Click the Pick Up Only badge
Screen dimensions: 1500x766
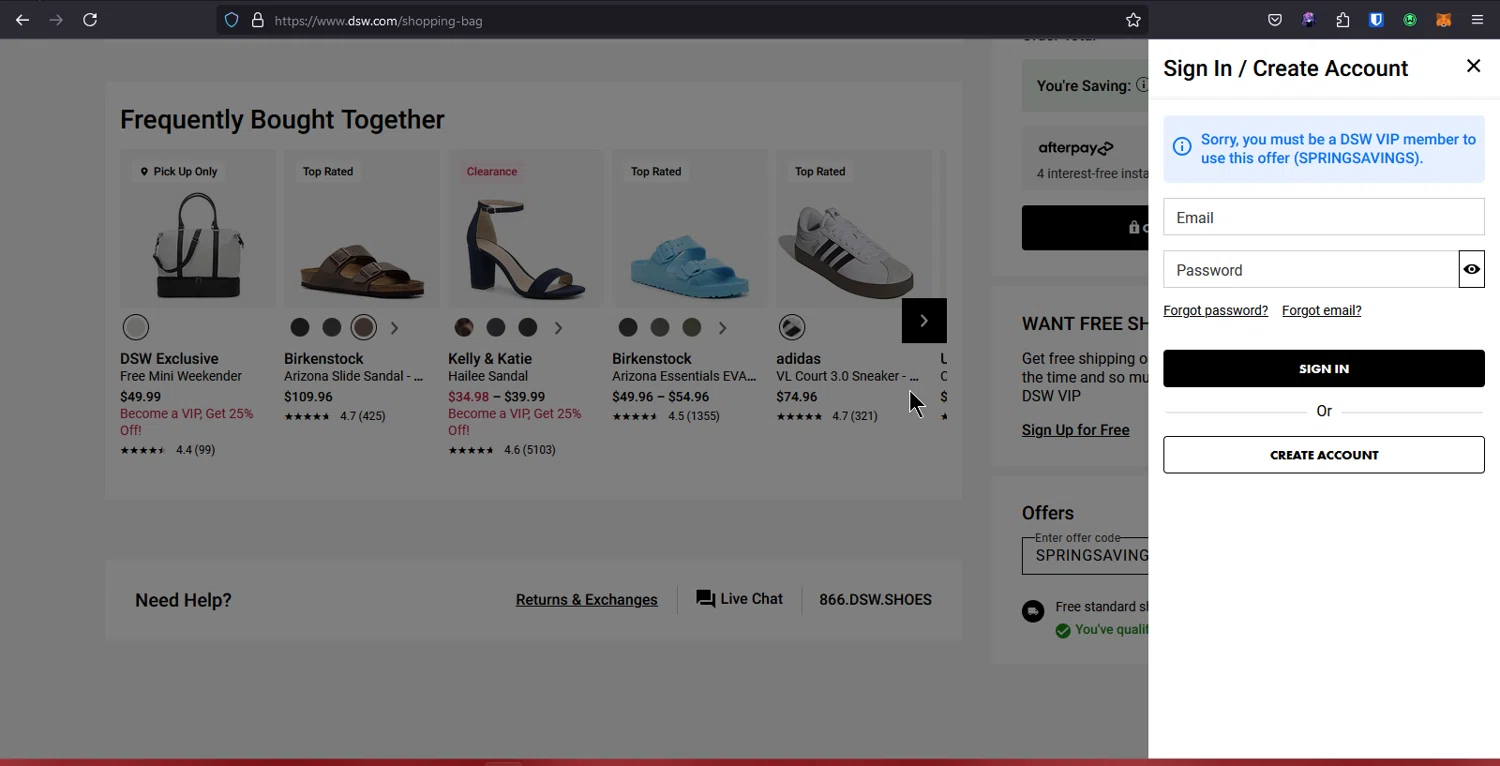pos(179,172)
